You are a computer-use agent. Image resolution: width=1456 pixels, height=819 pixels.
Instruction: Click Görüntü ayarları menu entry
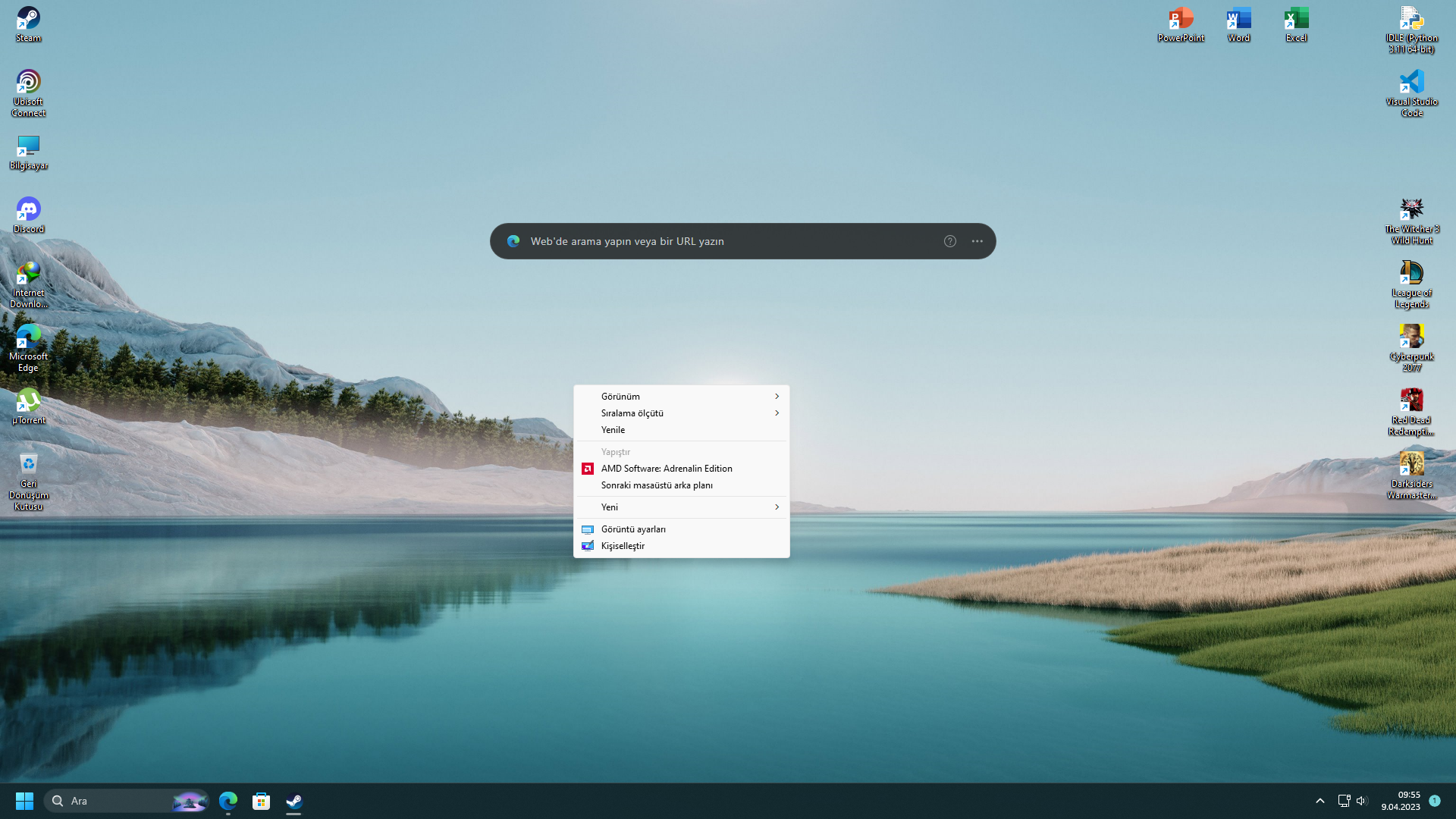(633, 529)
